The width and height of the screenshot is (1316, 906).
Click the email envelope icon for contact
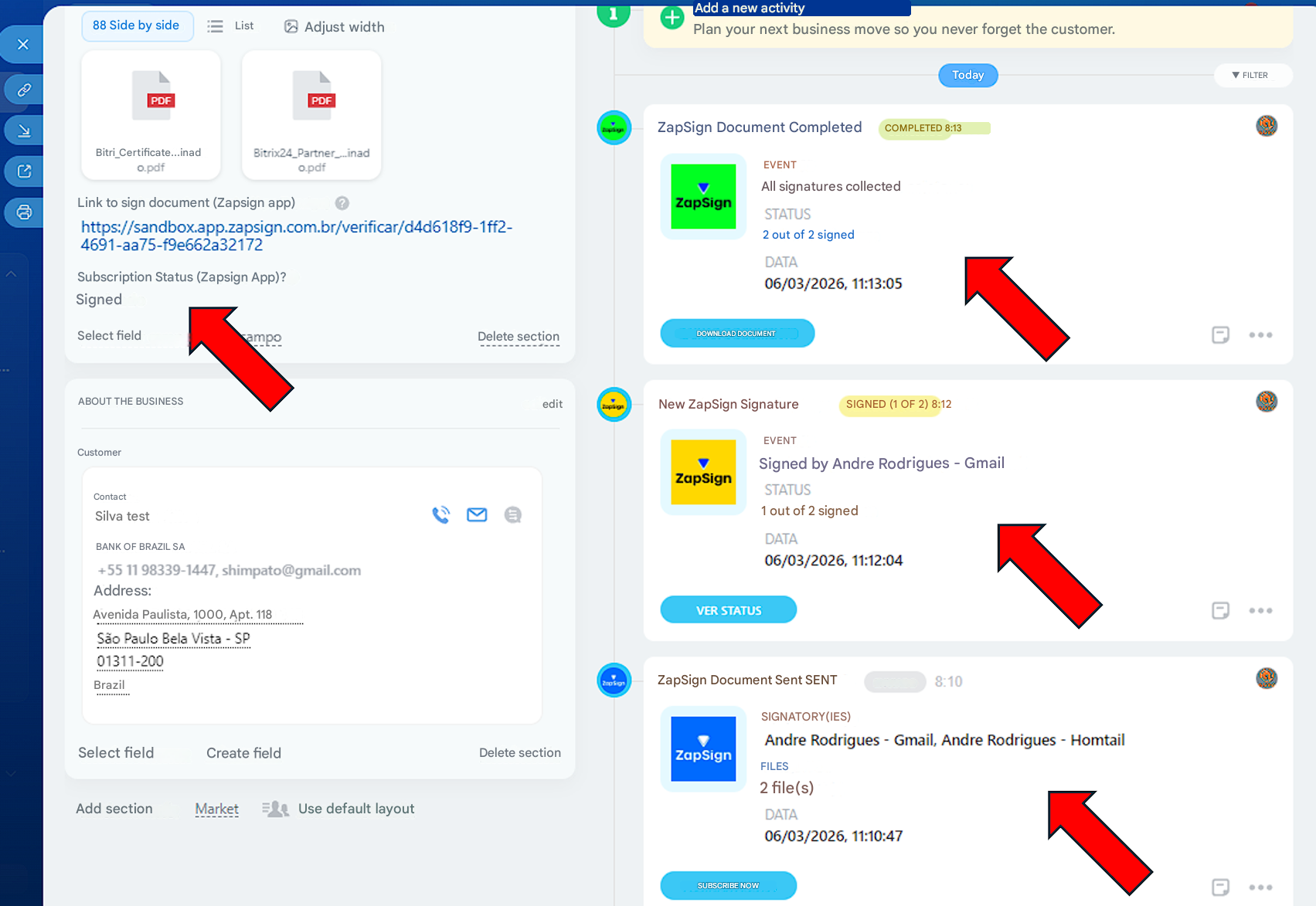(x=477, y=515)
